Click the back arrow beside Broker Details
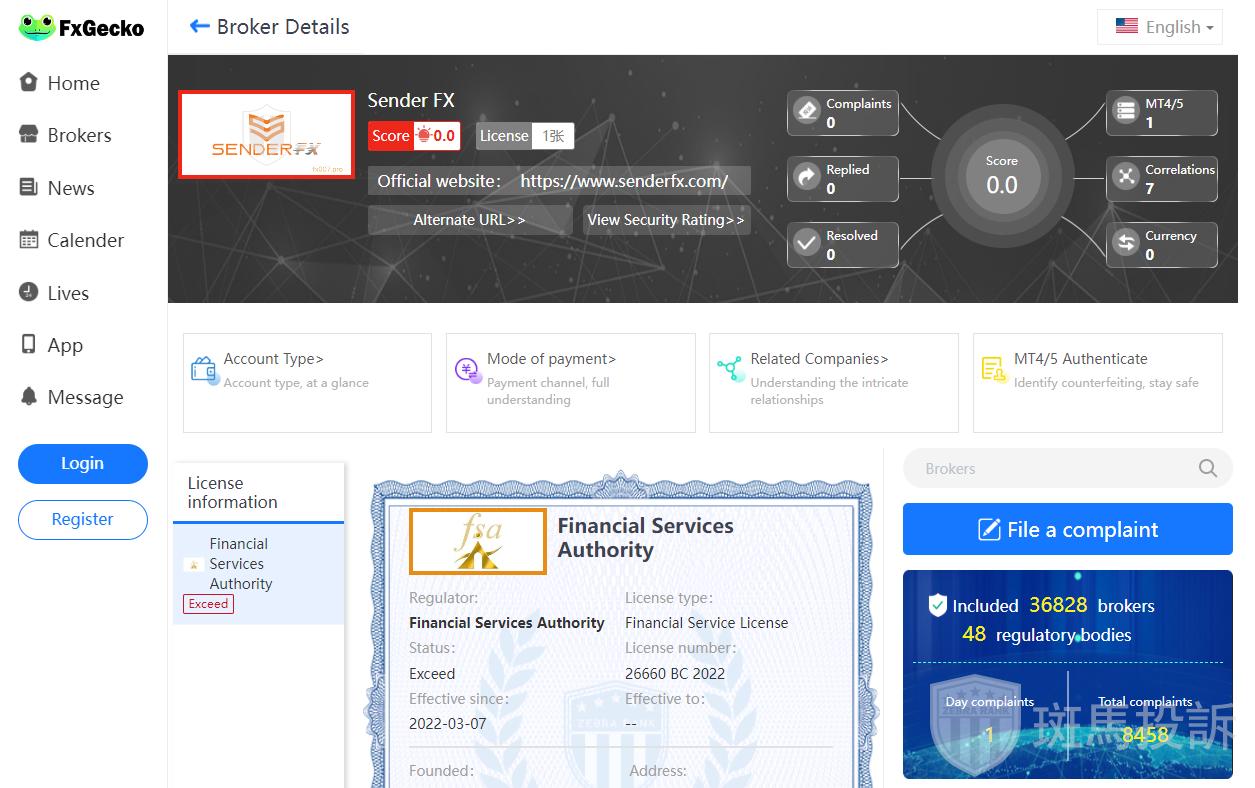 [x=199, y=27]
